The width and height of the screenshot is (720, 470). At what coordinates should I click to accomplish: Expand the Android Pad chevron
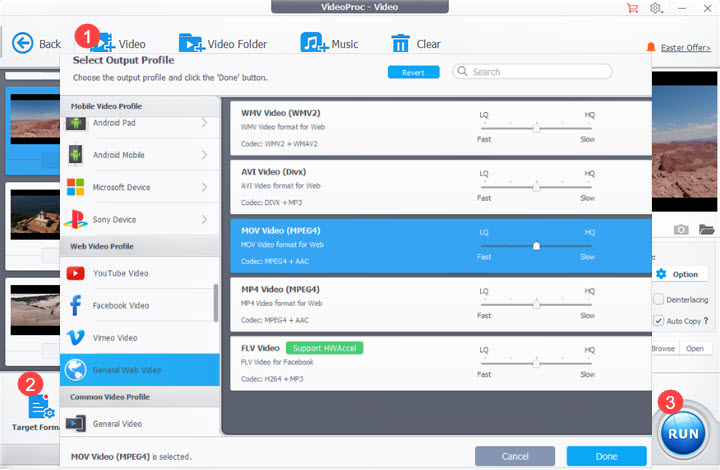(204, 123)
